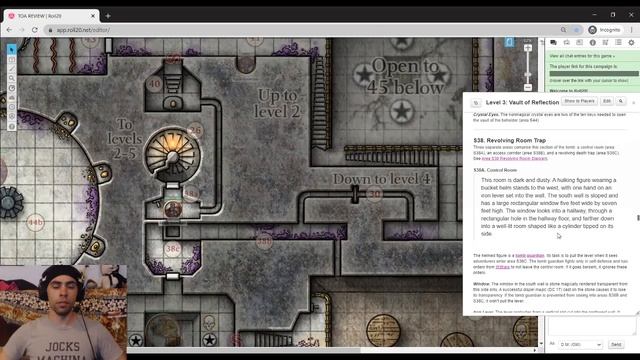This screenshot has width=640, height=360.
Task: Open the Page Toolbar blue icon
Action: (x=509, y=42)
